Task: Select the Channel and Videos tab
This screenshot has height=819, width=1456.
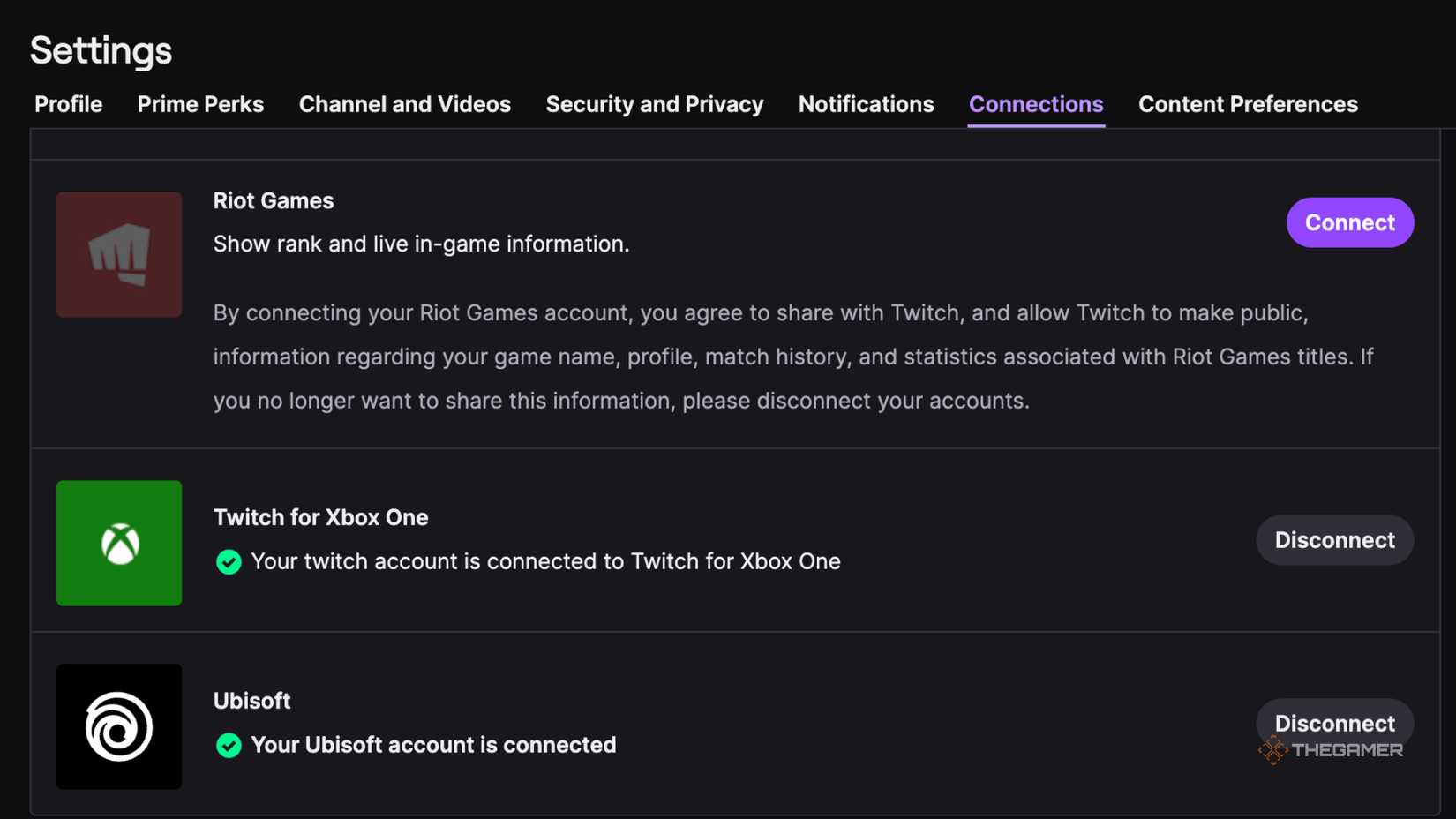Action: coord(404,104)
